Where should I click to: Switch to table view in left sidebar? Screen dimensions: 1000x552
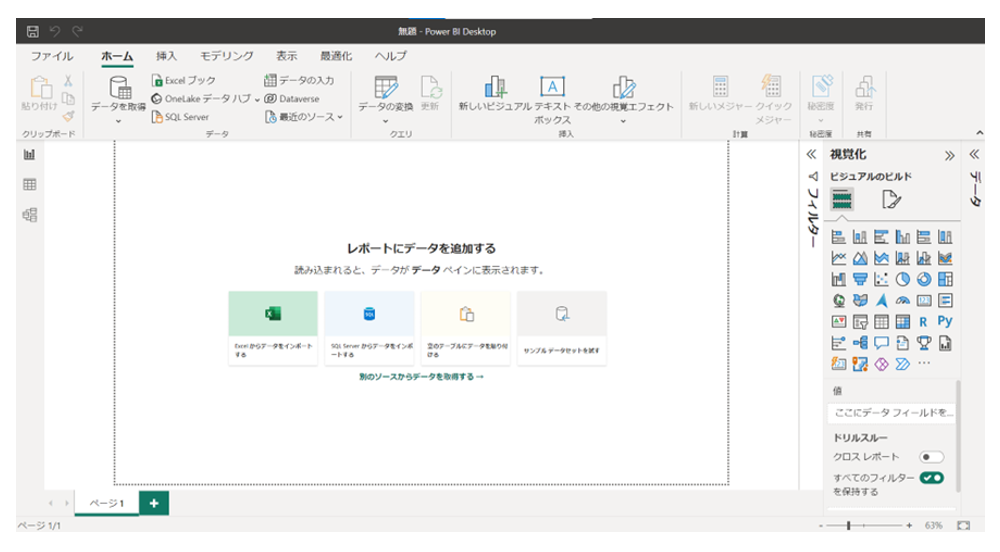pos(29,184)
